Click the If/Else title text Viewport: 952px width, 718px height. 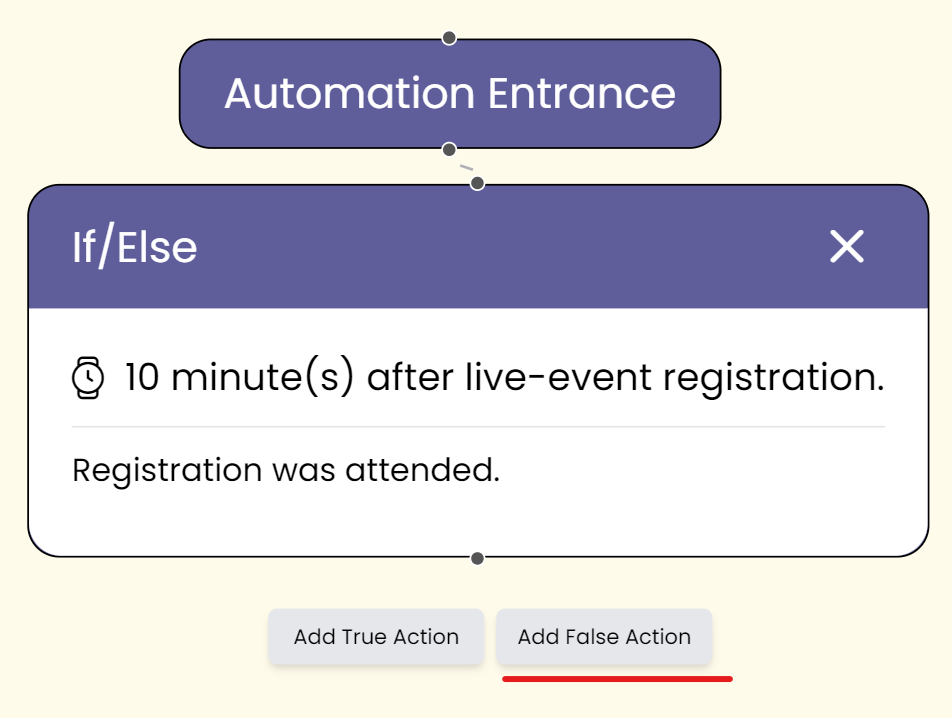click(134, 247)
